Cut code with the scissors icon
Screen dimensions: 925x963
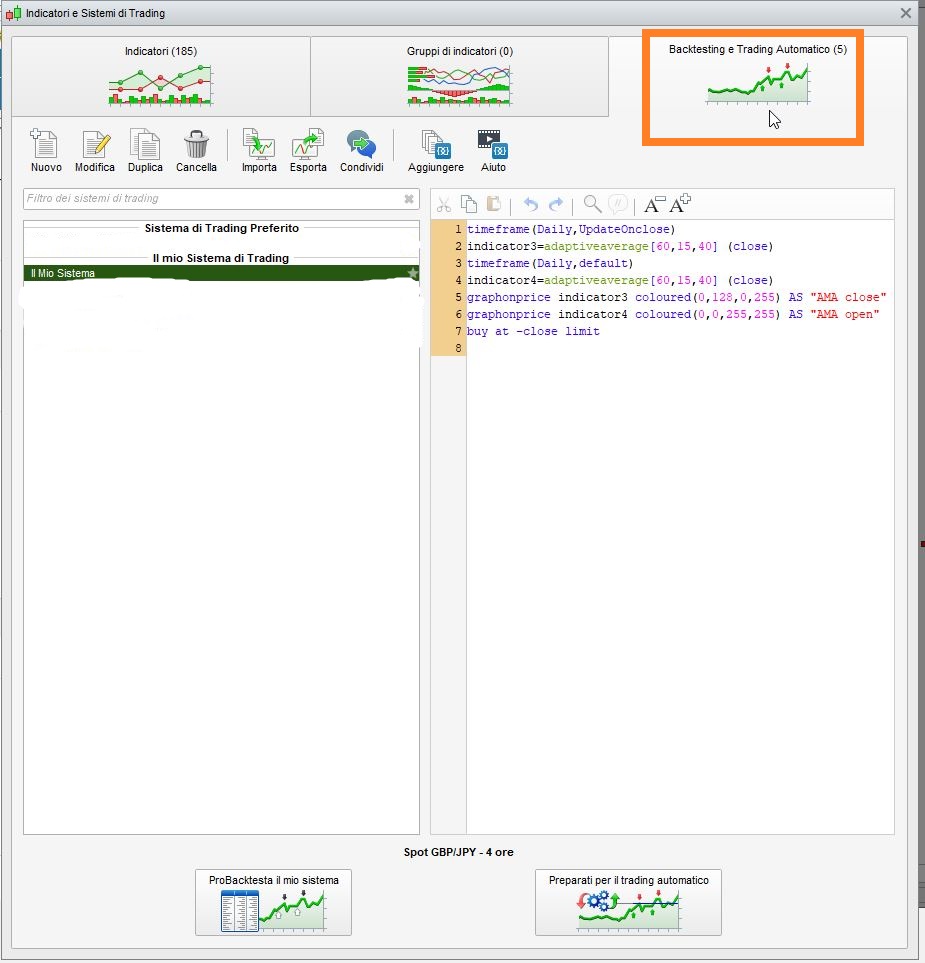coord(443,204)
